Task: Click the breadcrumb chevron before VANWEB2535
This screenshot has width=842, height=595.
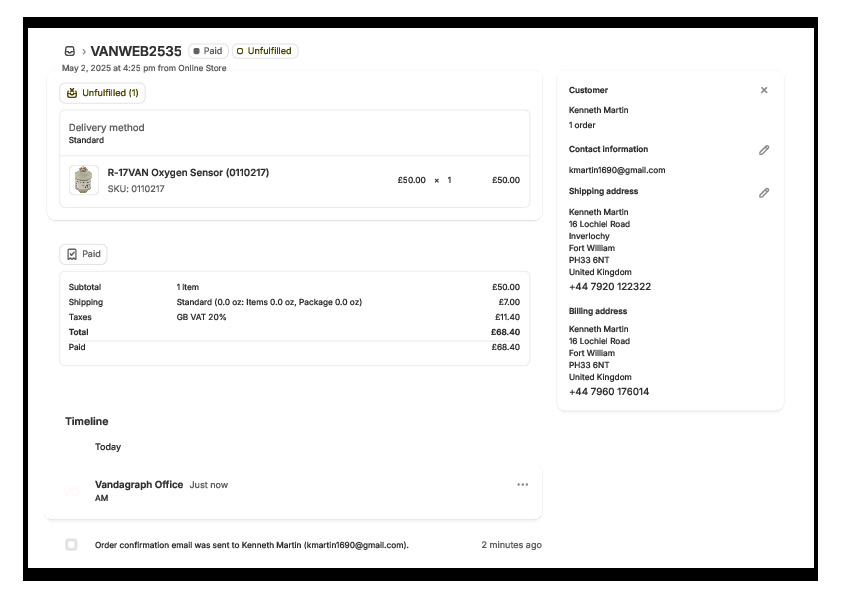Action: [x=84, y=51]
